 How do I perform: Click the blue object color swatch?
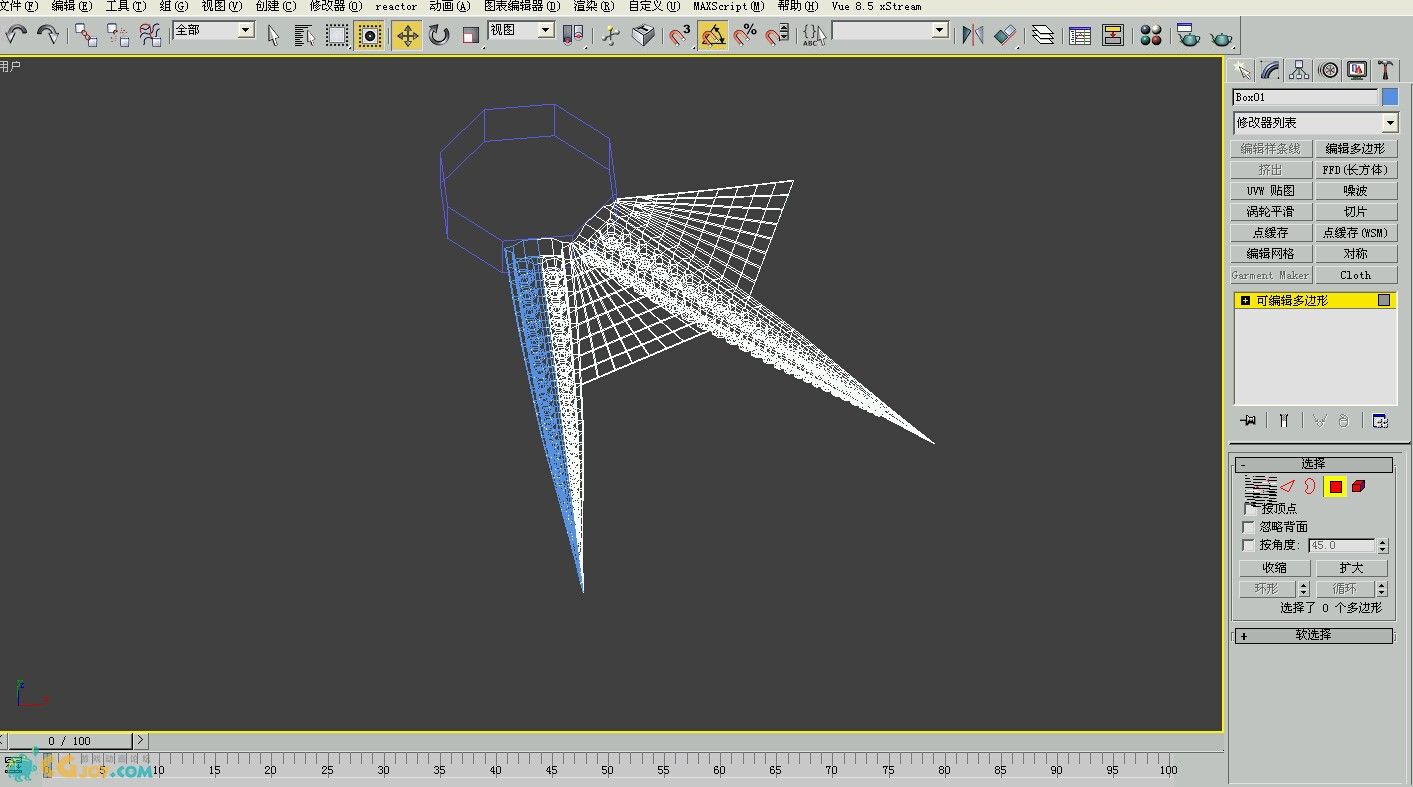tap(1390, 97)
